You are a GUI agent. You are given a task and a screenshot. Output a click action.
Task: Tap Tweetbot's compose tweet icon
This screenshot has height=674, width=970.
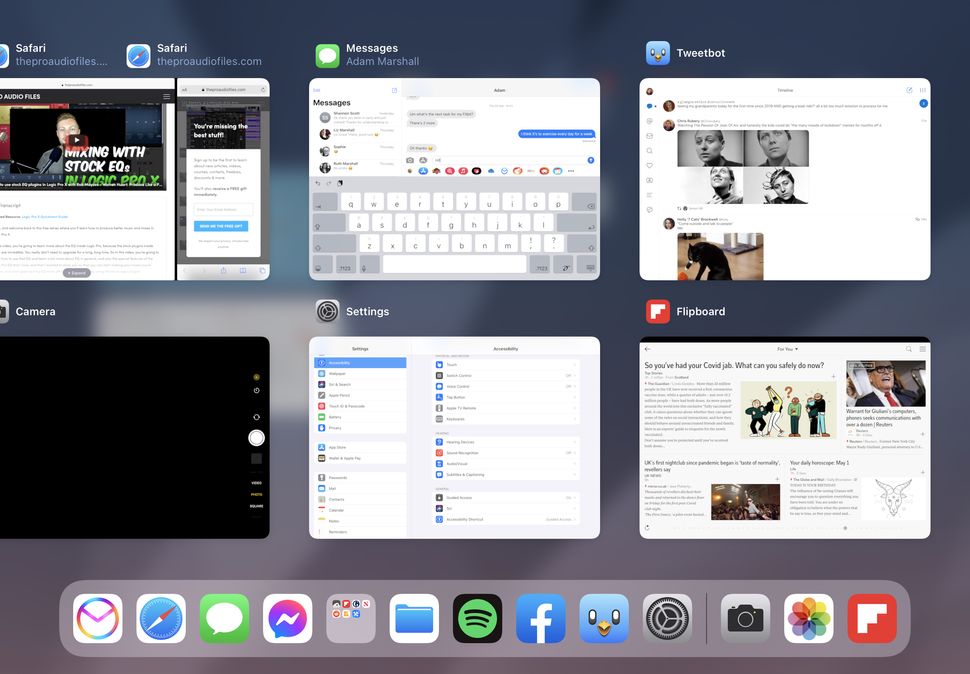pos(910,90)
